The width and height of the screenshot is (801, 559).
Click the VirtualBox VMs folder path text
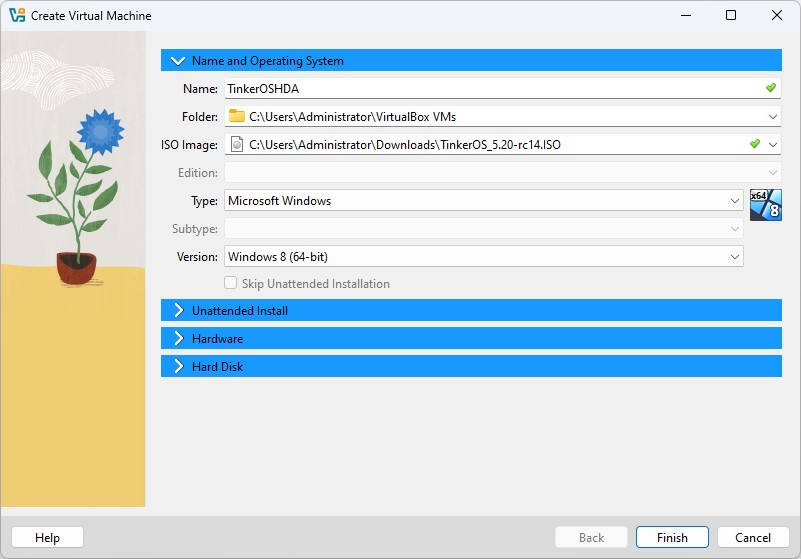[x=352, y=117]
